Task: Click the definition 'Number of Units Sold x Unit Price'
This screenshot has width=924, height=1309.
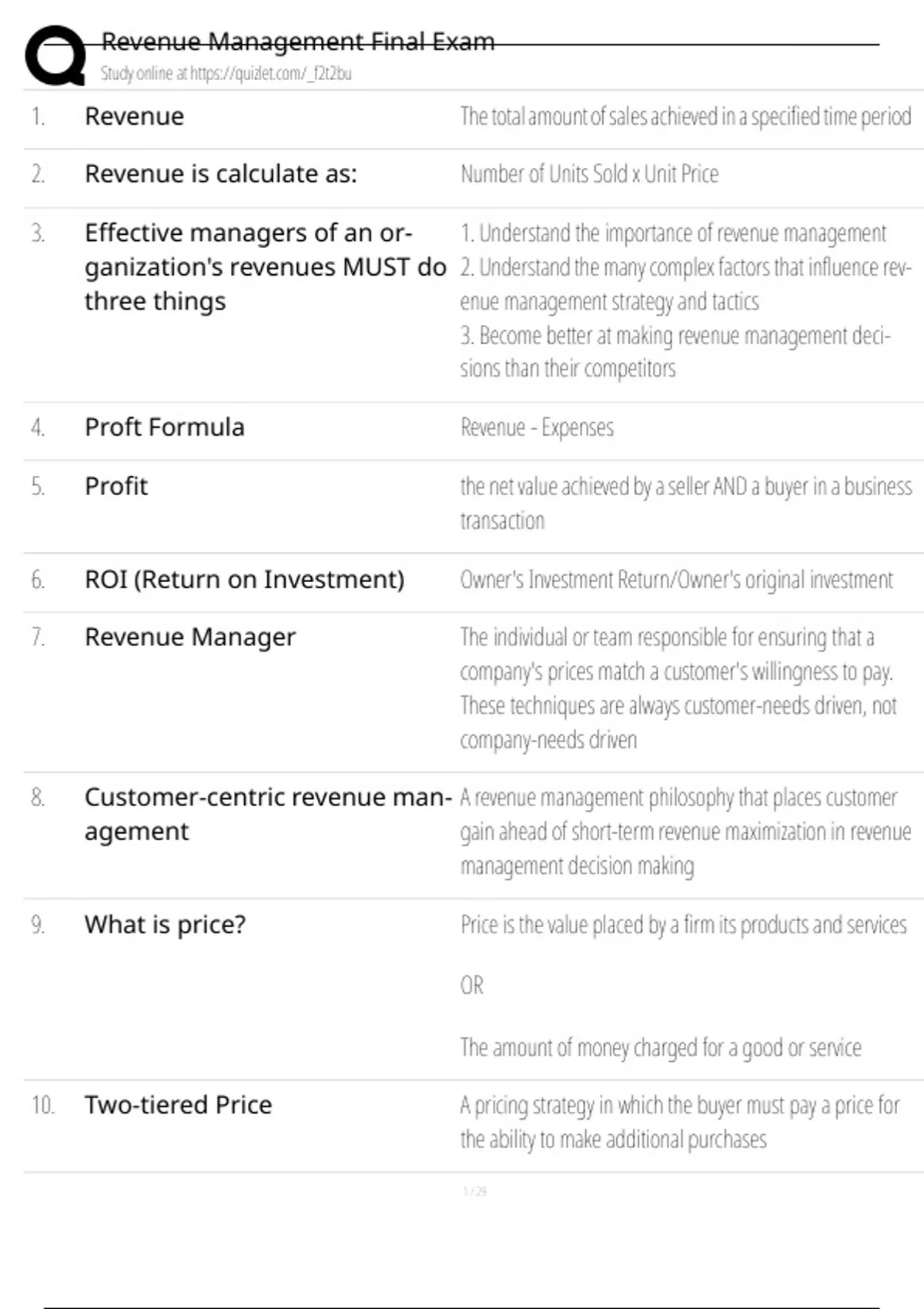Action: [589, 174]
